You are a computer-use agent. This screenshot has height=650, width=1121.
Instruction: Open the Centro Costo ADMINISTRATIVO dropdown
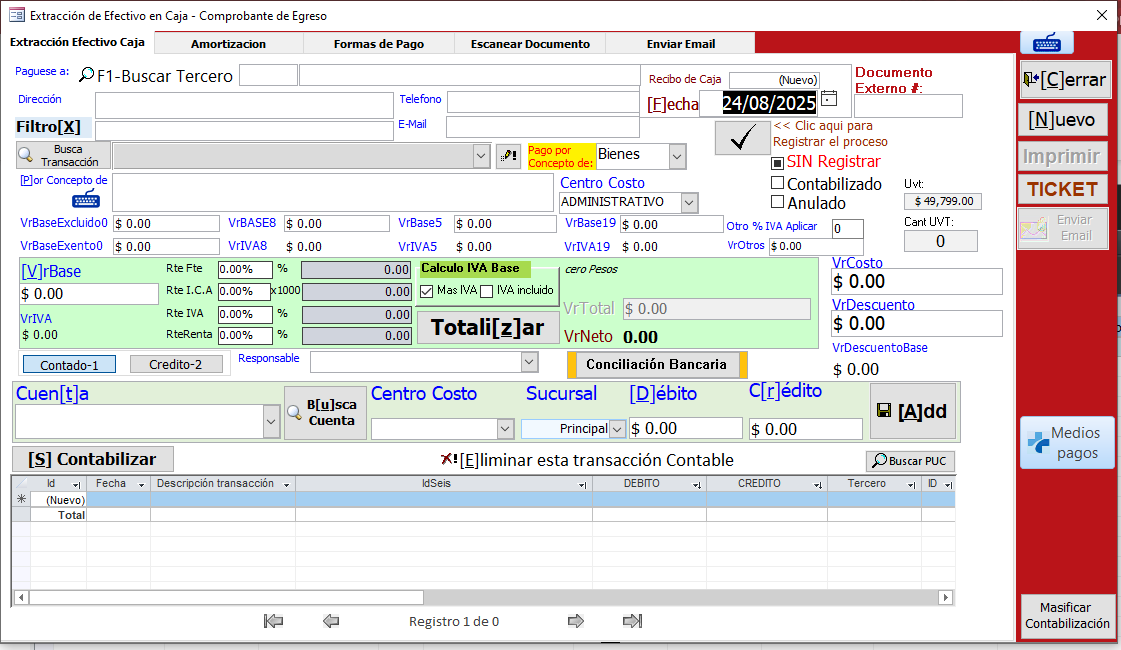click(689, 202)
